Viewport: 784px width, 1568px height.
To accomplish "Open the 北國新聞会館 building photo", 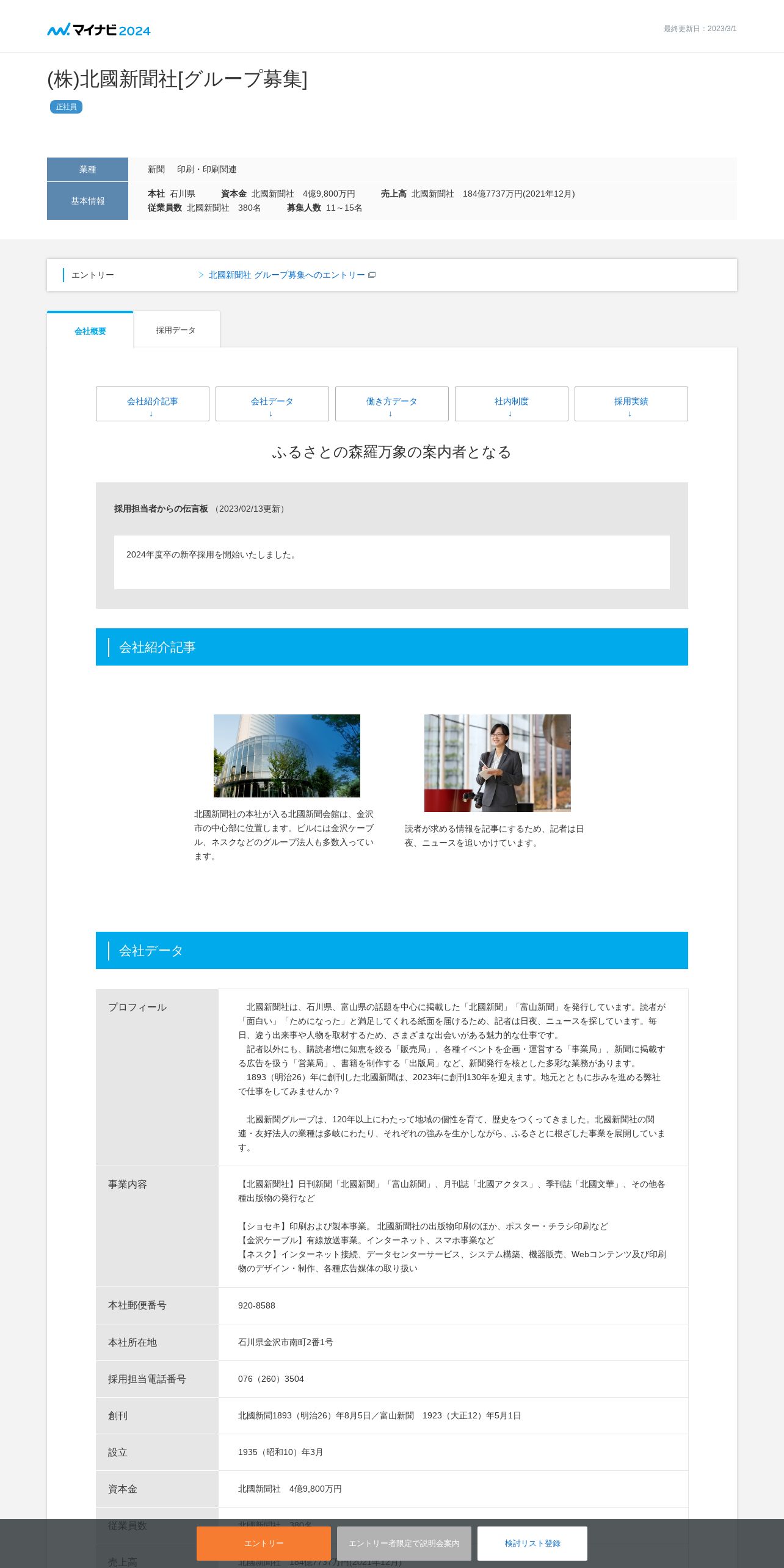I will pos(287,756).
